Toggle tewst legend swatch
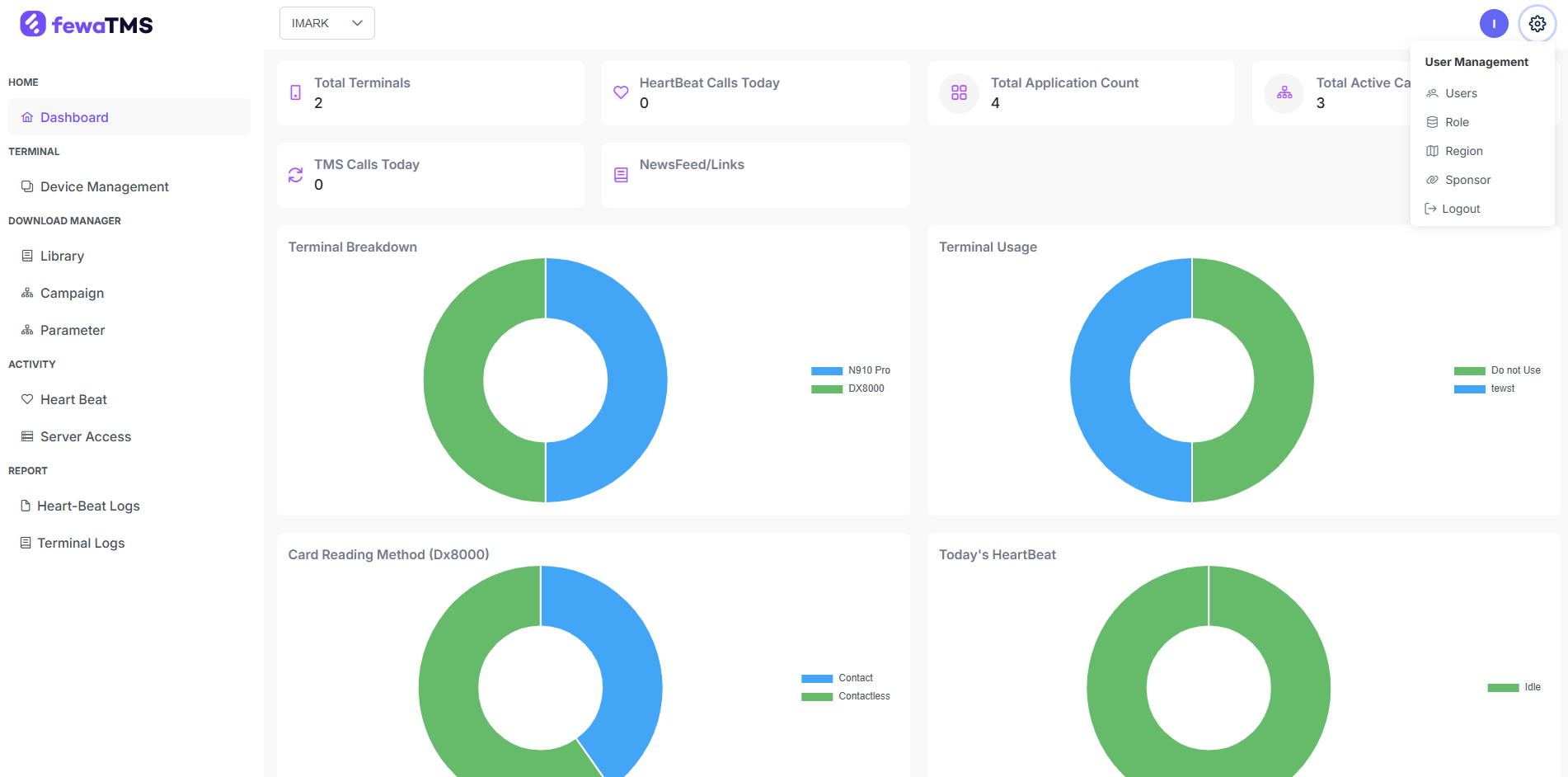 click(1470, 389)
